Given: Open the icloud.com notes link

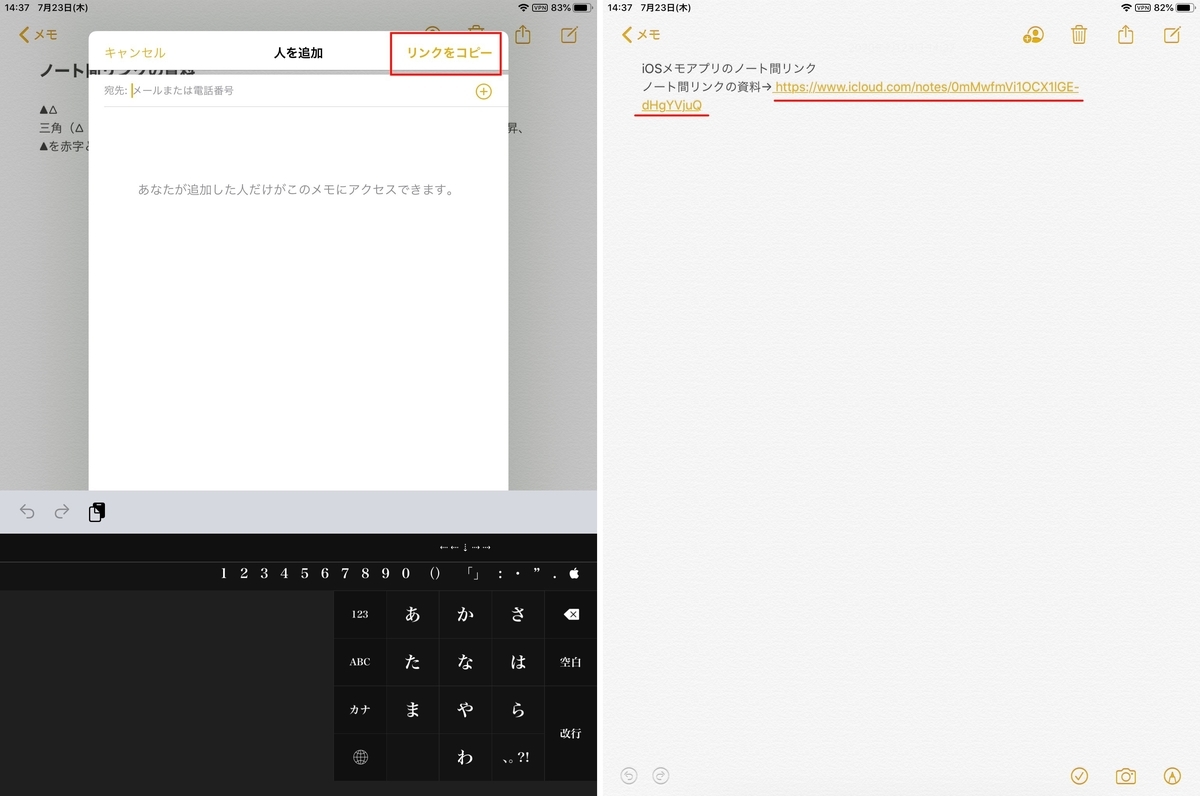Looking at the screenshot, I should click(927, 87).
